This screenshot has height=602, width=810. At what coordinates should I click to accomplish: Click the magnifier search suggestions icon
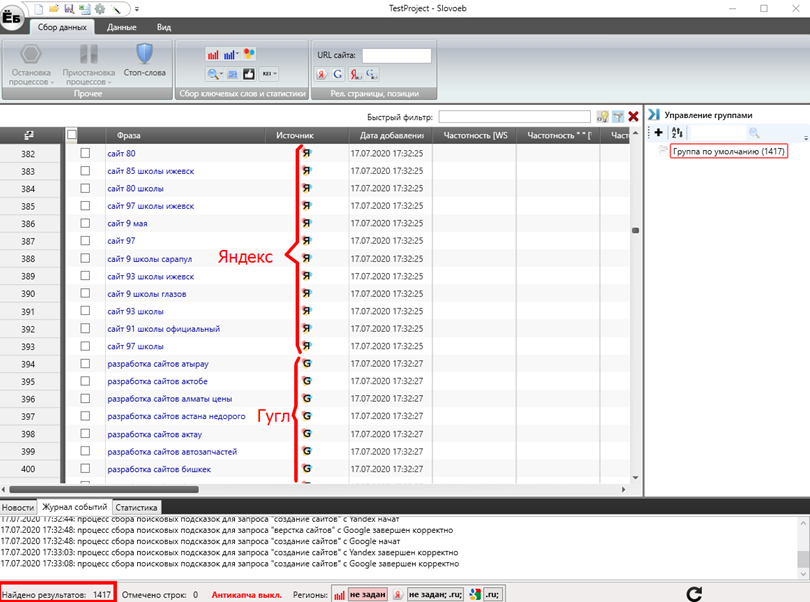pos(214,74)
